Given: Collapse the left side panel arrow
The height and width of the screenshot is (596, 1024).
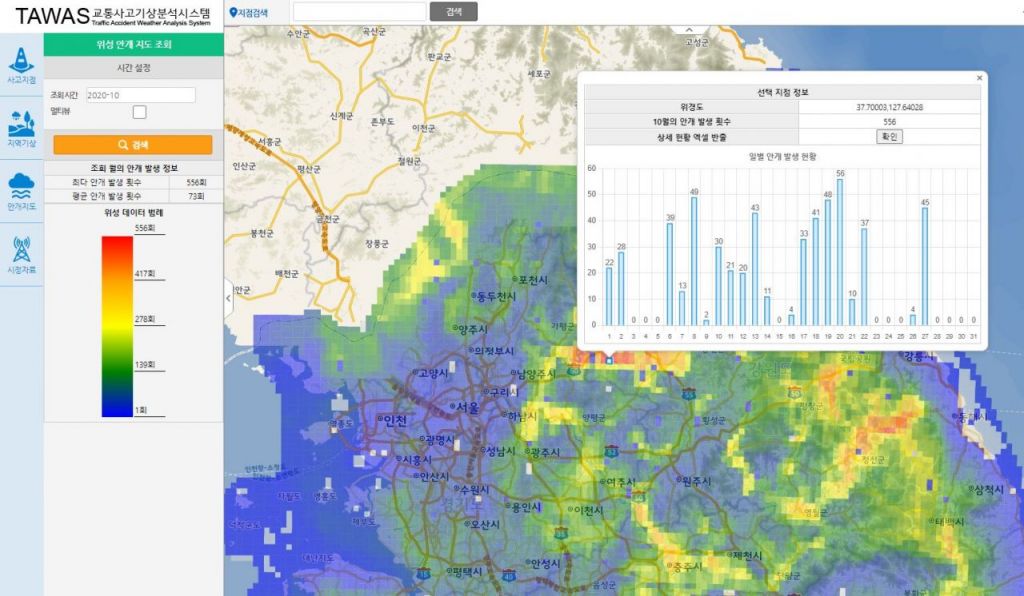Looking at the screenshot, I should tap(228, 298).
